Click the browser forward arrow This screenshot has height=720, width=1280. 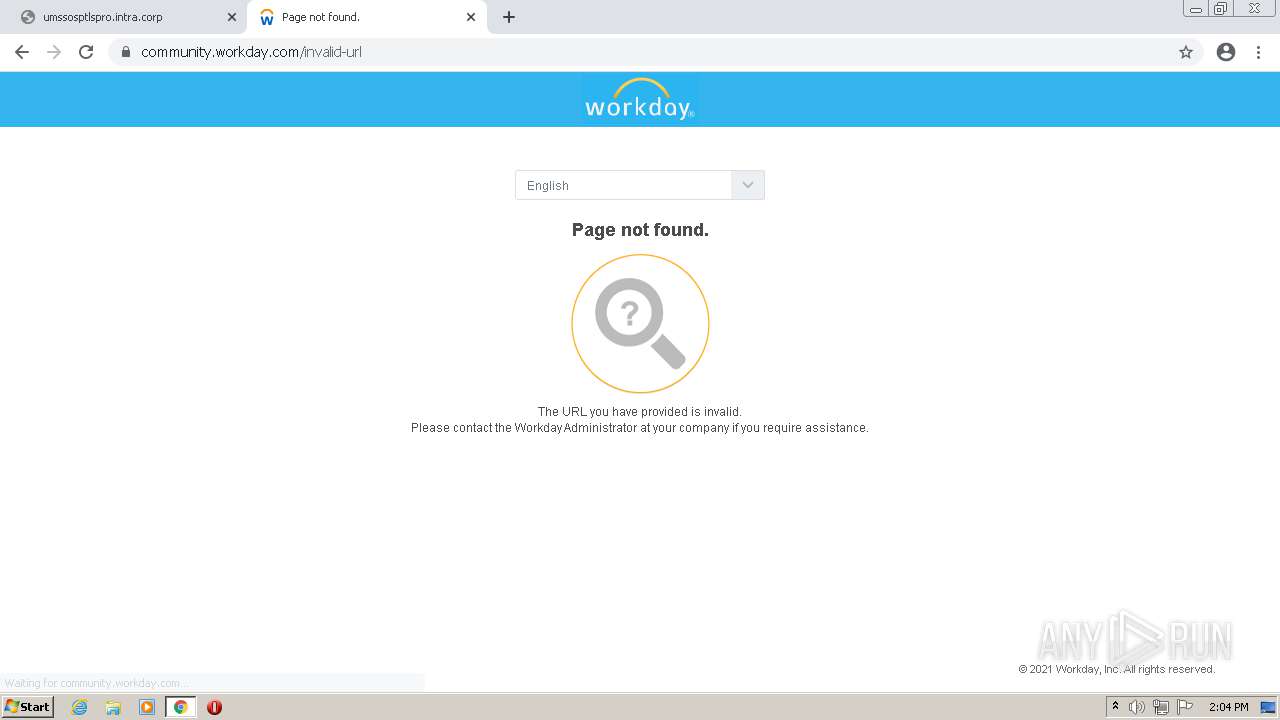(x=54, y=52)
